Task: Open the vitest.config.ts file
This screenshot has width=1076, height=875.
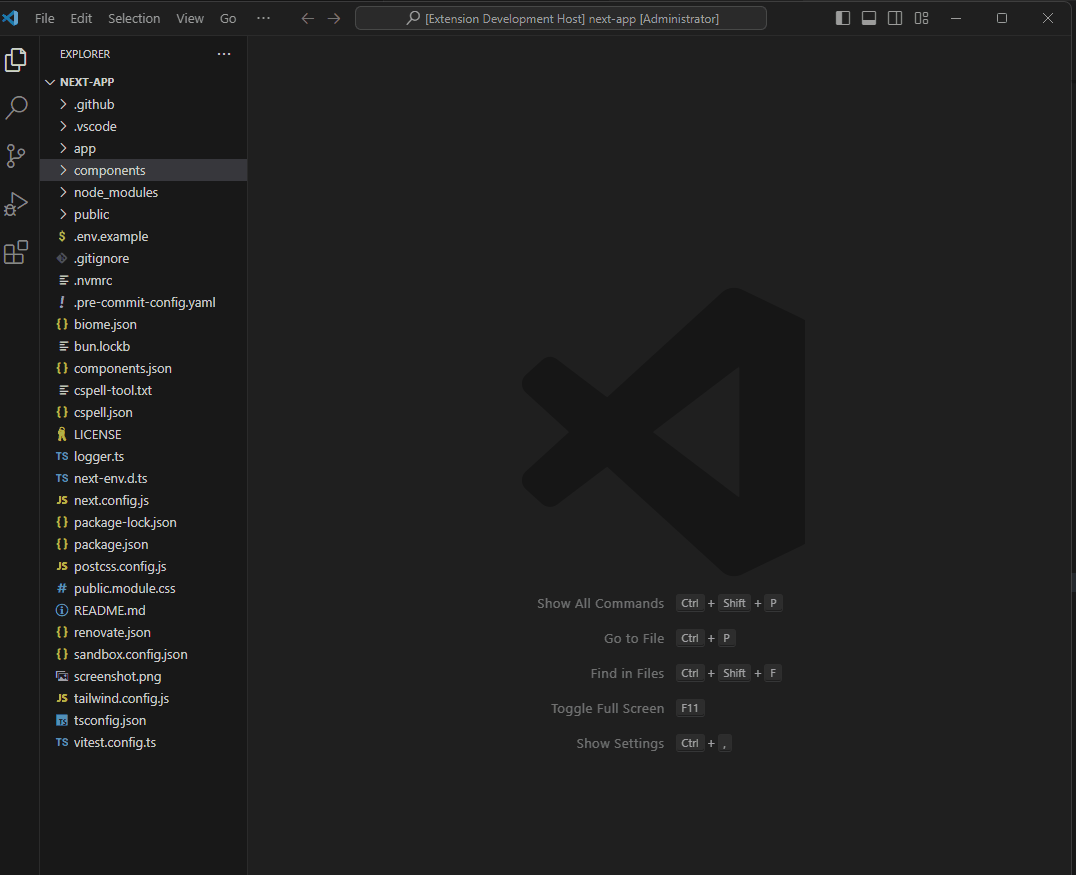Action: tap(143, 742)
